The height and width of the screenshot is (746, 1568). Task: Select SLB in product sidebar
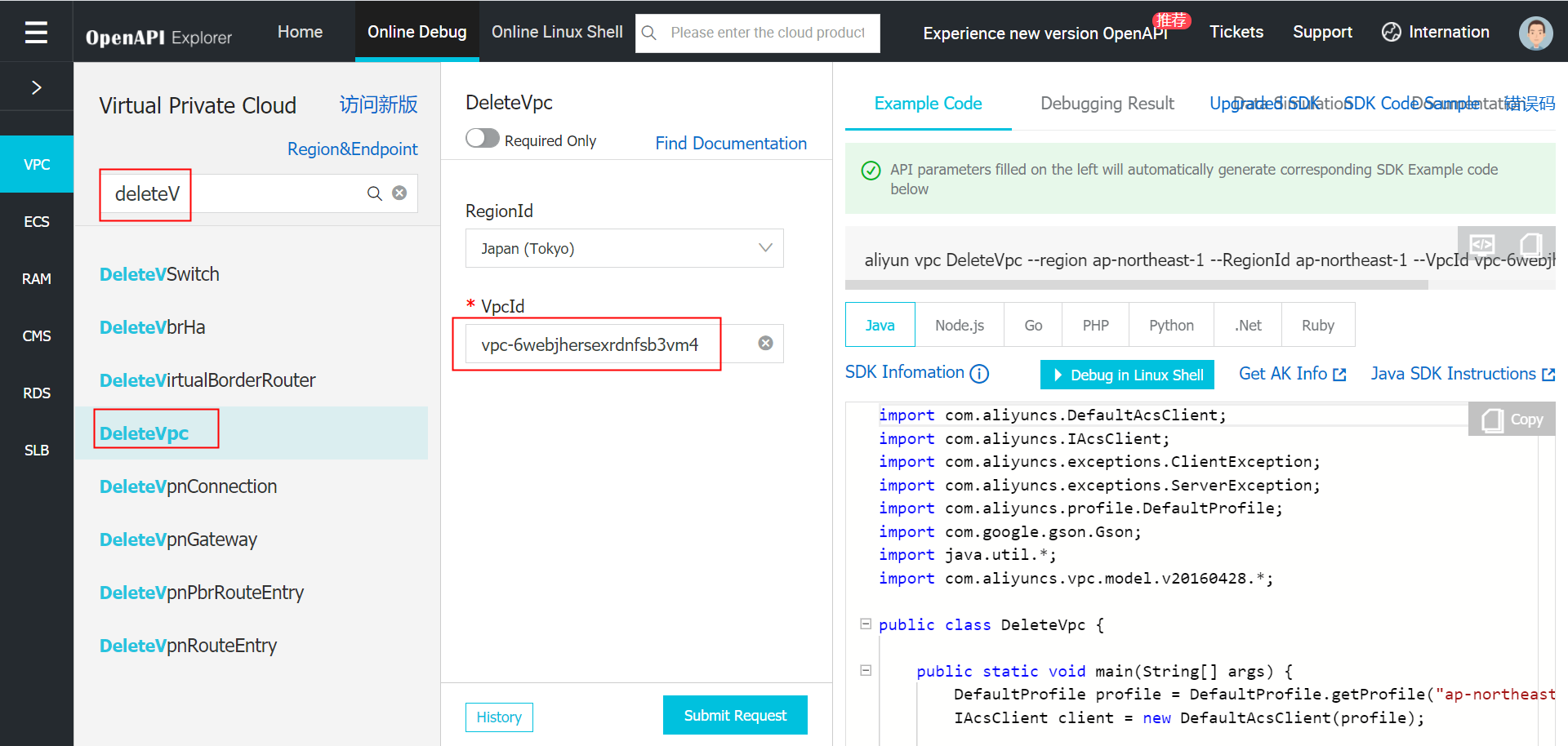click(x=37, y=450)
